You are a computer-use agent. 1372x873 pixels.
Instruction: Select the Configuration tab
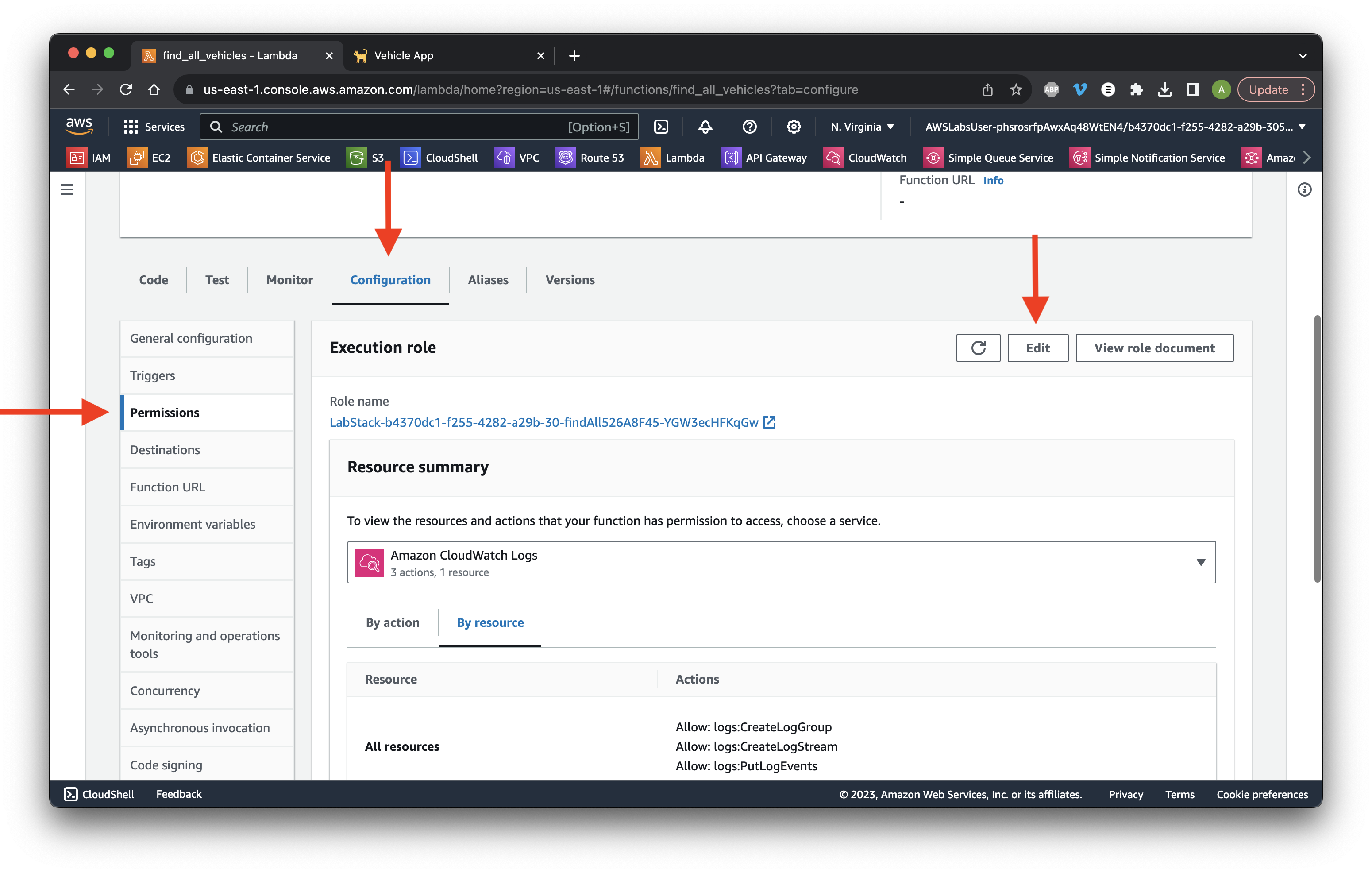coord(390,280)
